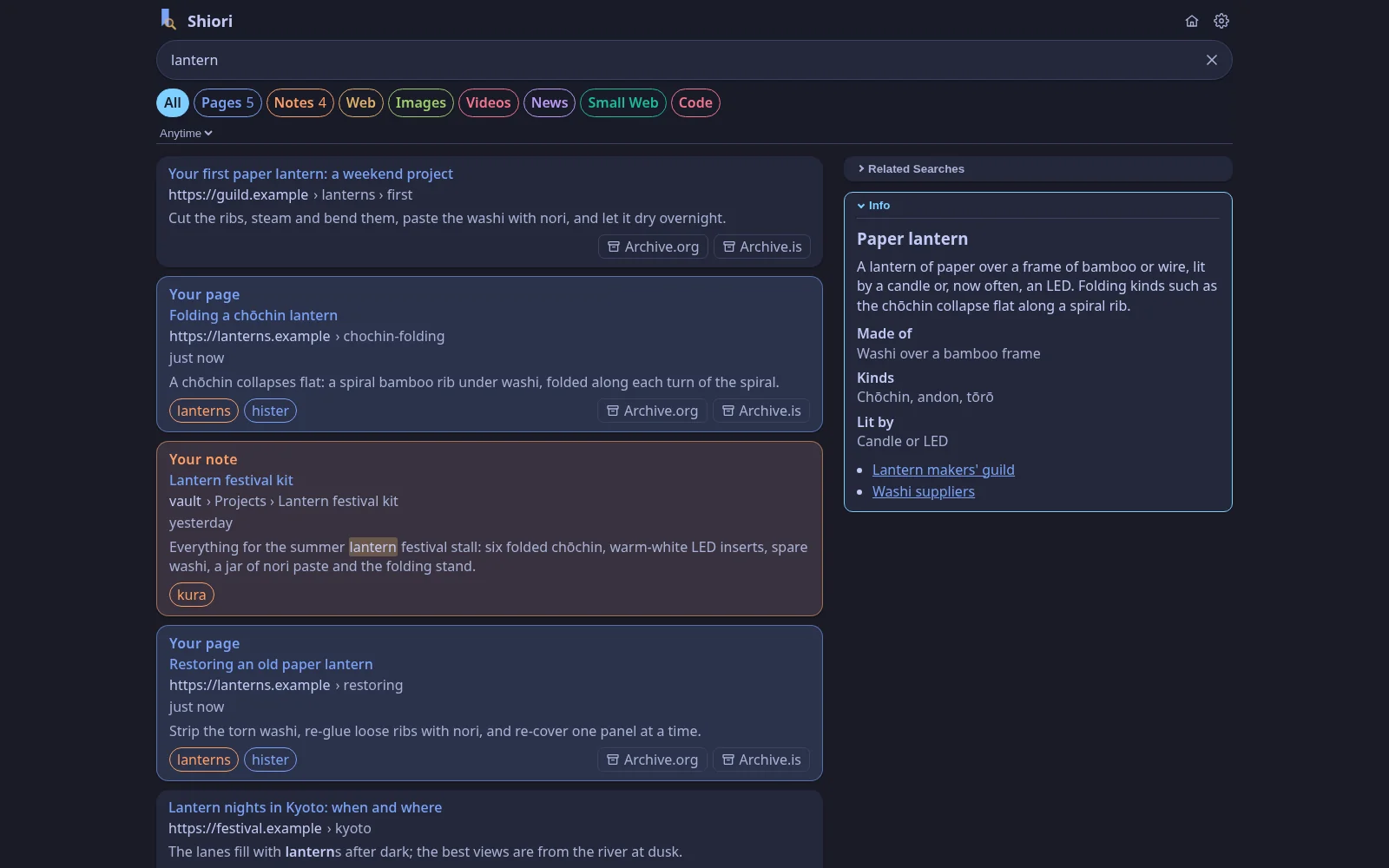Select the All filter tab
Screen dimensions: 1389x868
[173, 102]
